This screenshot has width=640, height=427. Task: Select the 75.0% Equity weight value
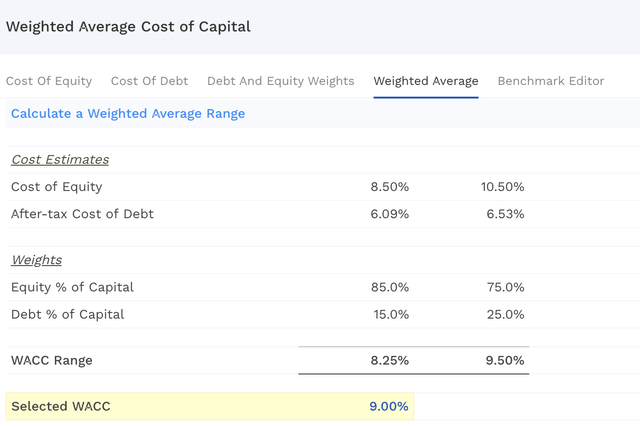coord(504,288)
